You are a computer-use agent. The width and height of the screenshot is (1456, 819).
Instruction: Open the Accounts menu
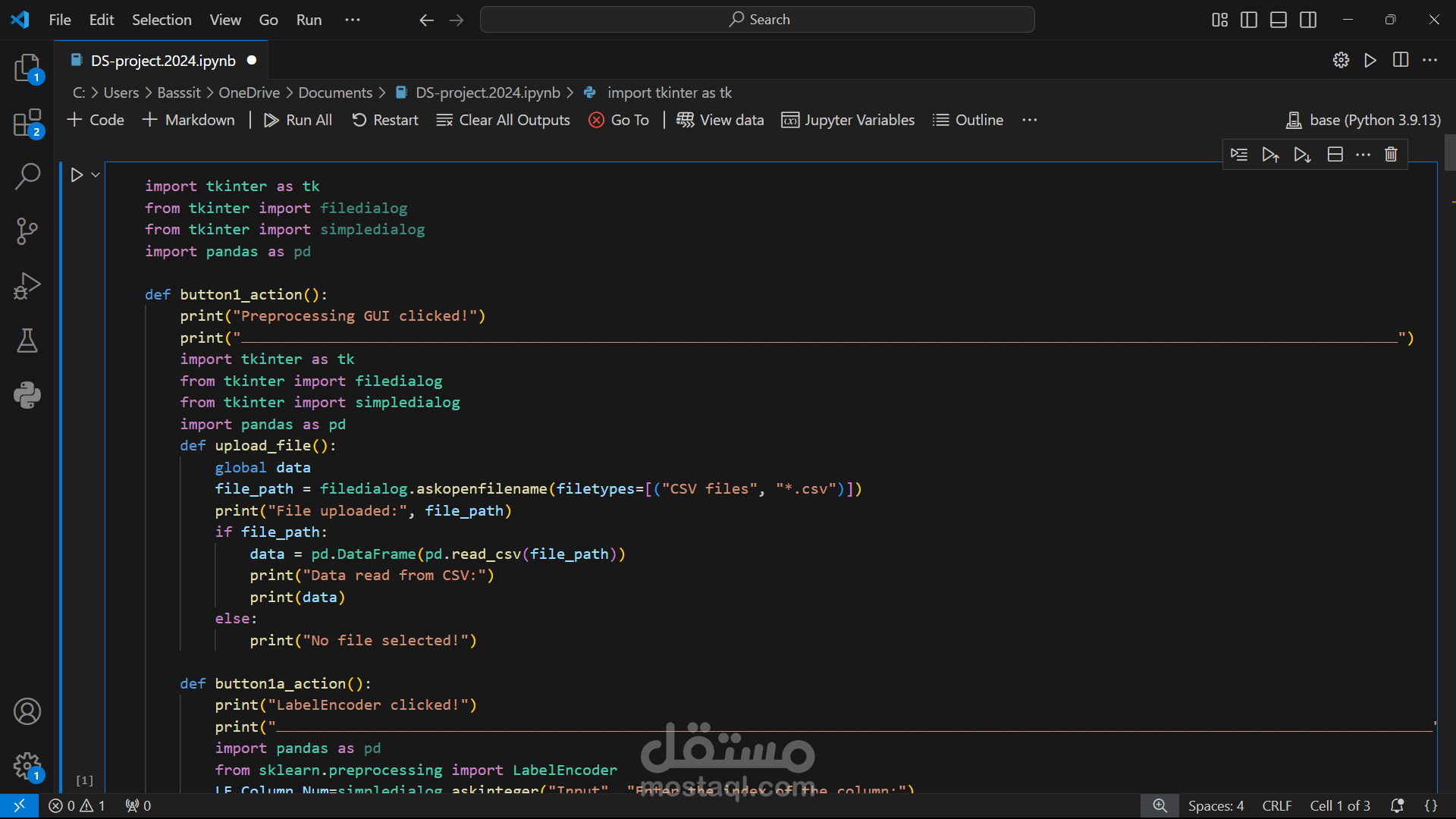[27, 711]
